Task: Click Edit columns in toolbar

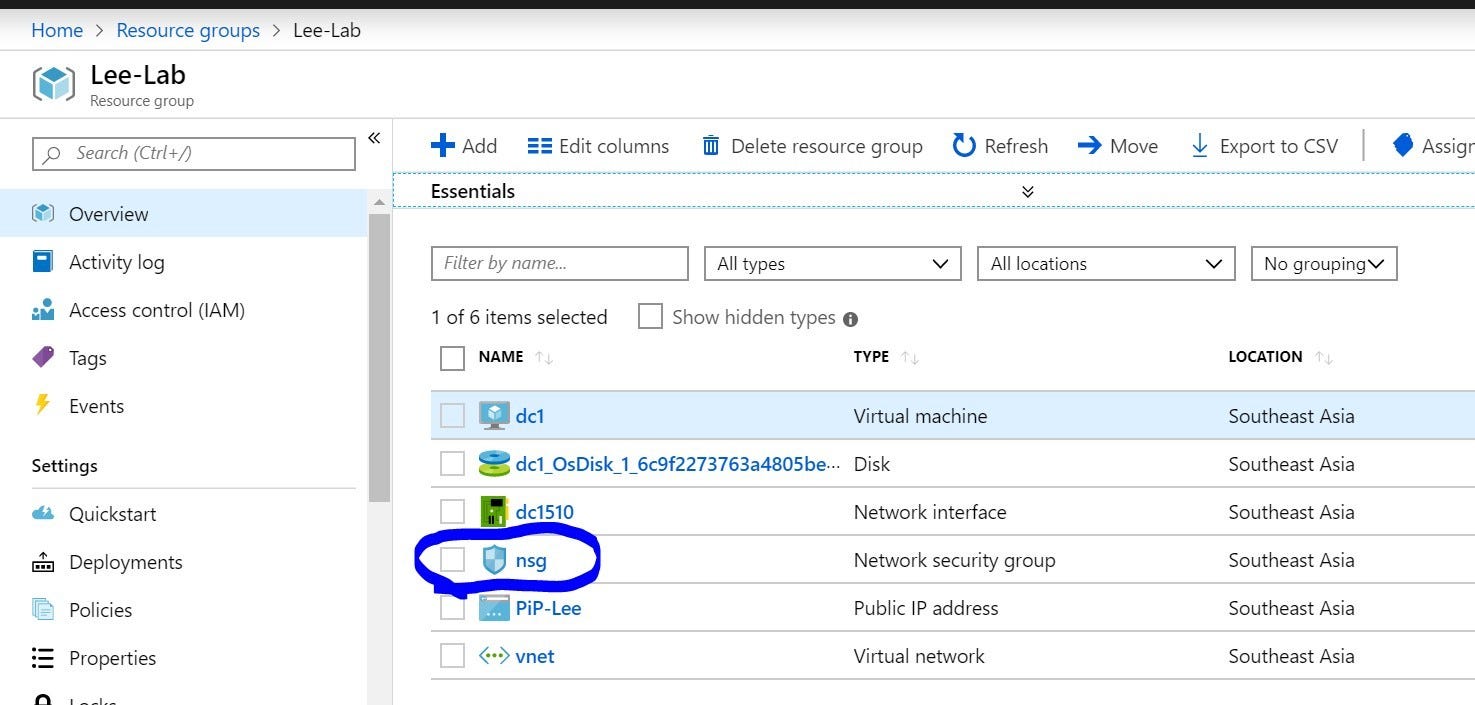Action: tap(598, 146)
